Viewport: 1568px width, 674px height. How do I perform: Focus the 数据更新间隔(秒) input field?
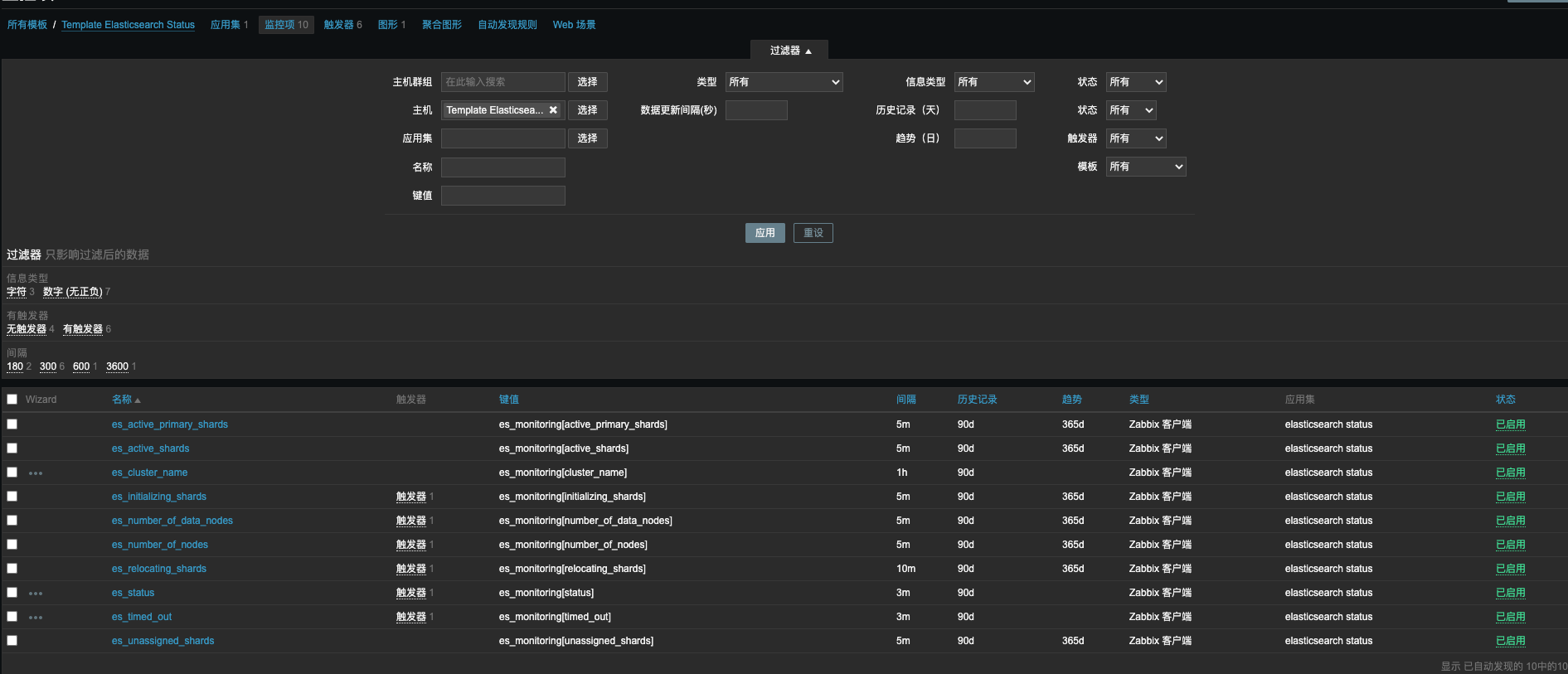coord(756,110)
